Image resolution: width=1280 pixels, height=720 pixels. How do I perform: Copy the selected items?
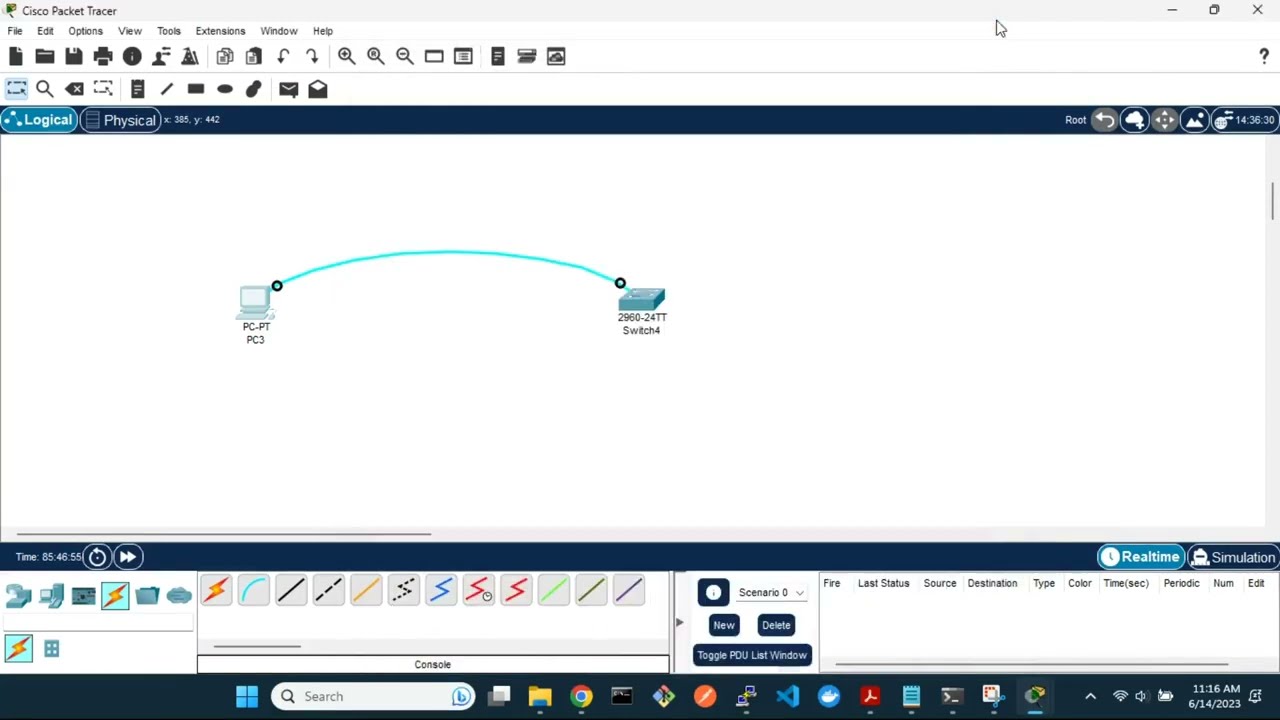tap(225, 56)
